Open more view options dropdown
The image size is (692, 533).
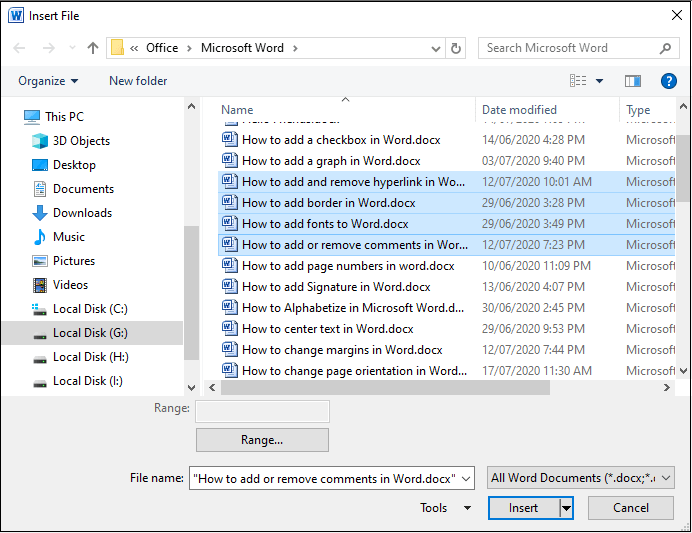click(x=599, y=81)
